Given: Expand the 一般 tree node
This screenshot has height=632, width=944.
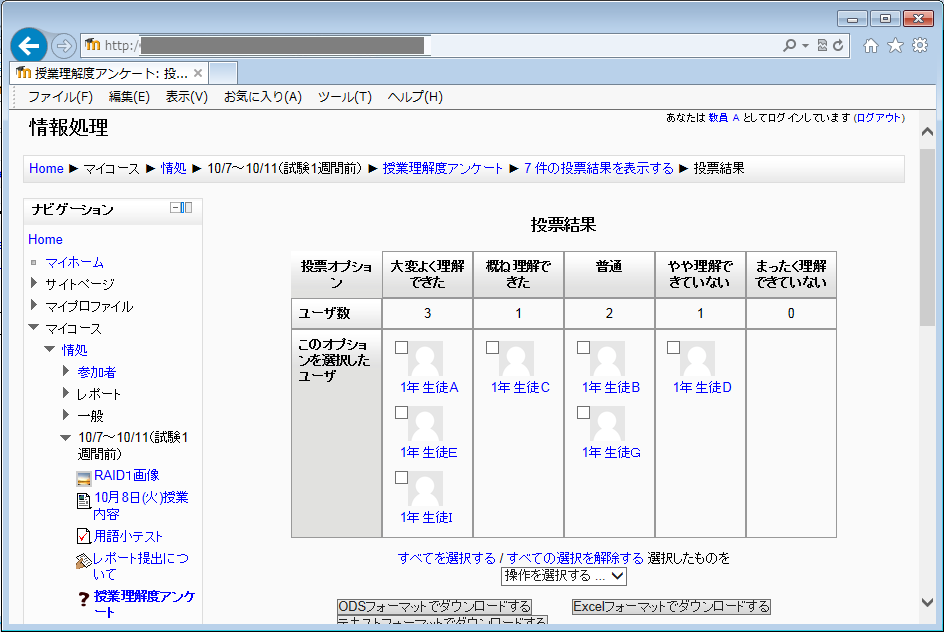Looking at the screenshot, I should point(66,415).
